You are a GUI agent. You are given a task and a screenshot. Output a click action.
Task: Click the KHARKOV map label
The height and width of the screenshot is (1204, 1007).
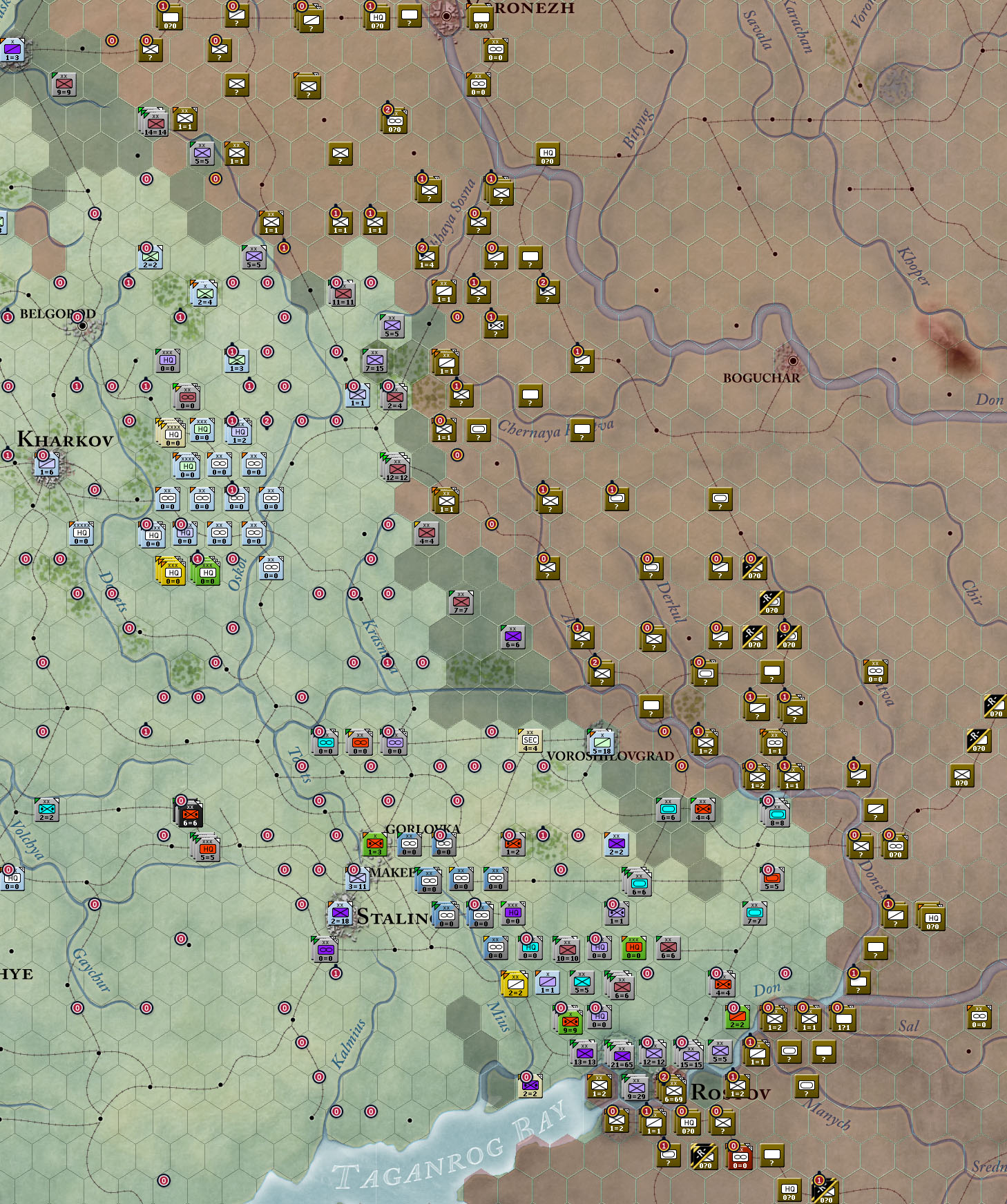tap(65, 439)
